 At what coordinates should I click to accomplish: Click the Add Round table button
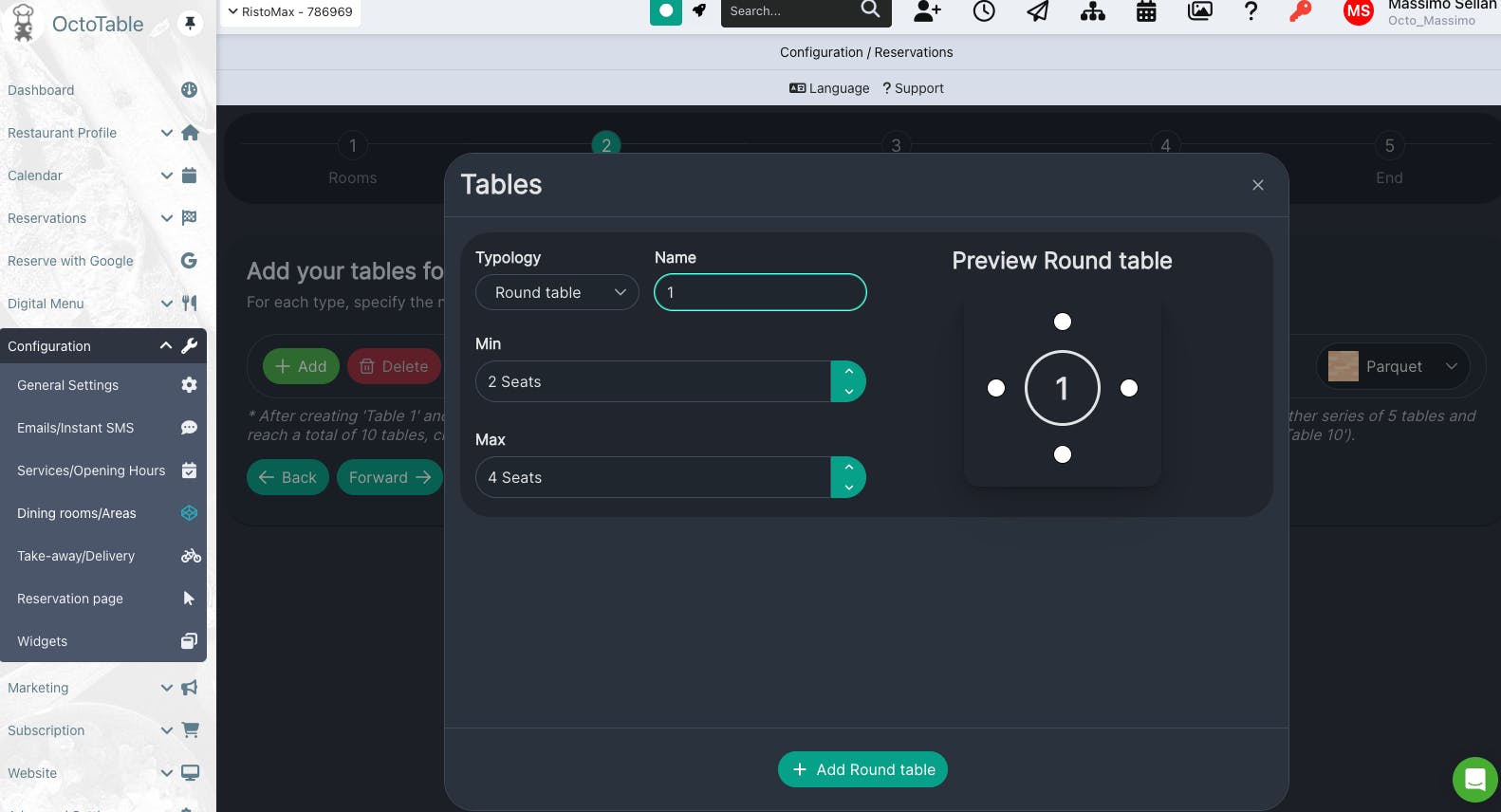click(x=862, y=769)
